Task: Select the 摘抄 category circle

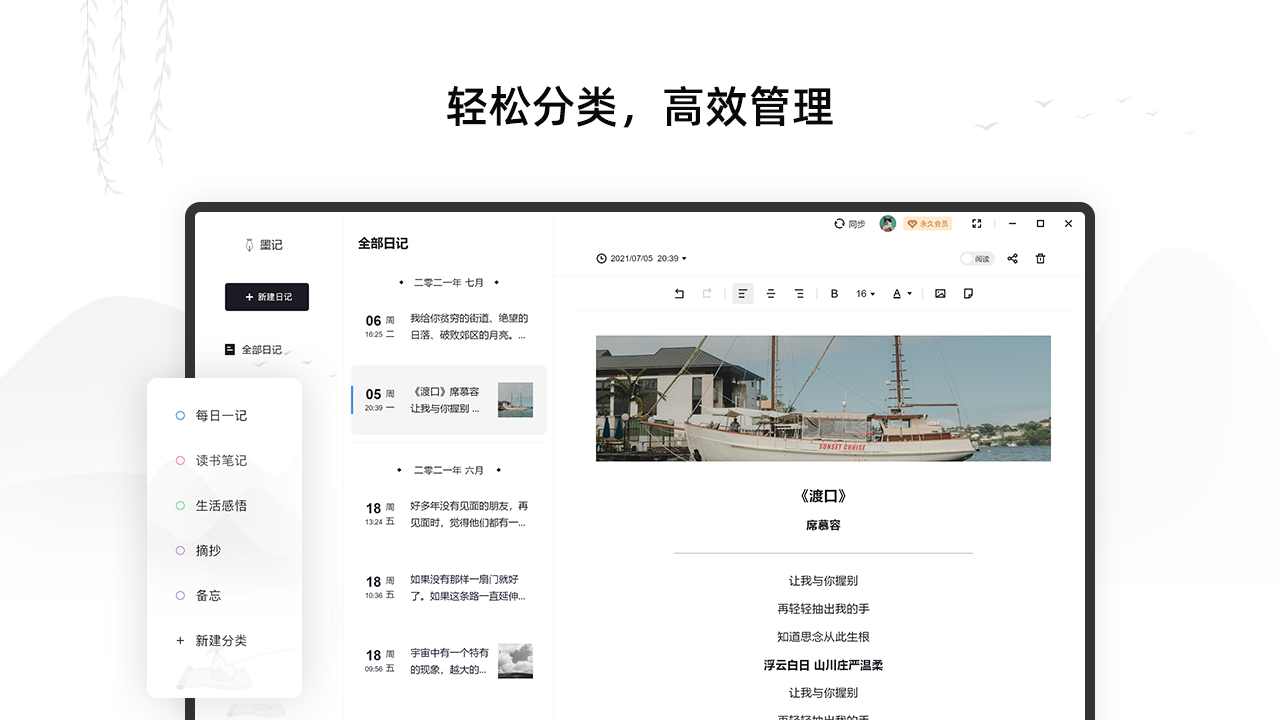Action: click(180, 550)
